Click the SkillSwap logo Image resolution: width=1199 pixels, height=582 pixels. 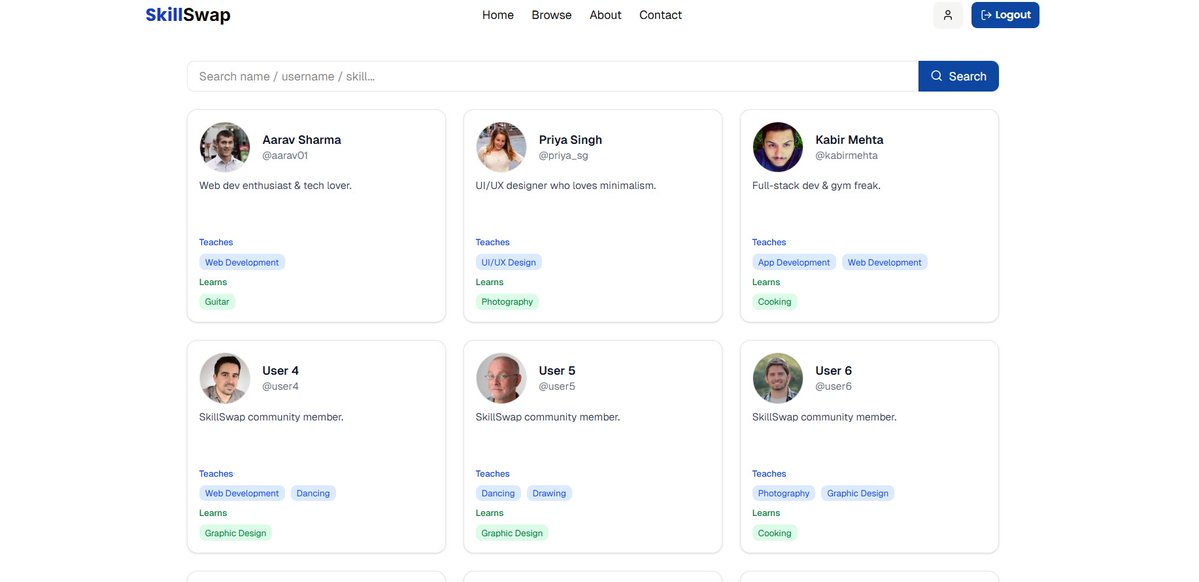pos(187,14)
